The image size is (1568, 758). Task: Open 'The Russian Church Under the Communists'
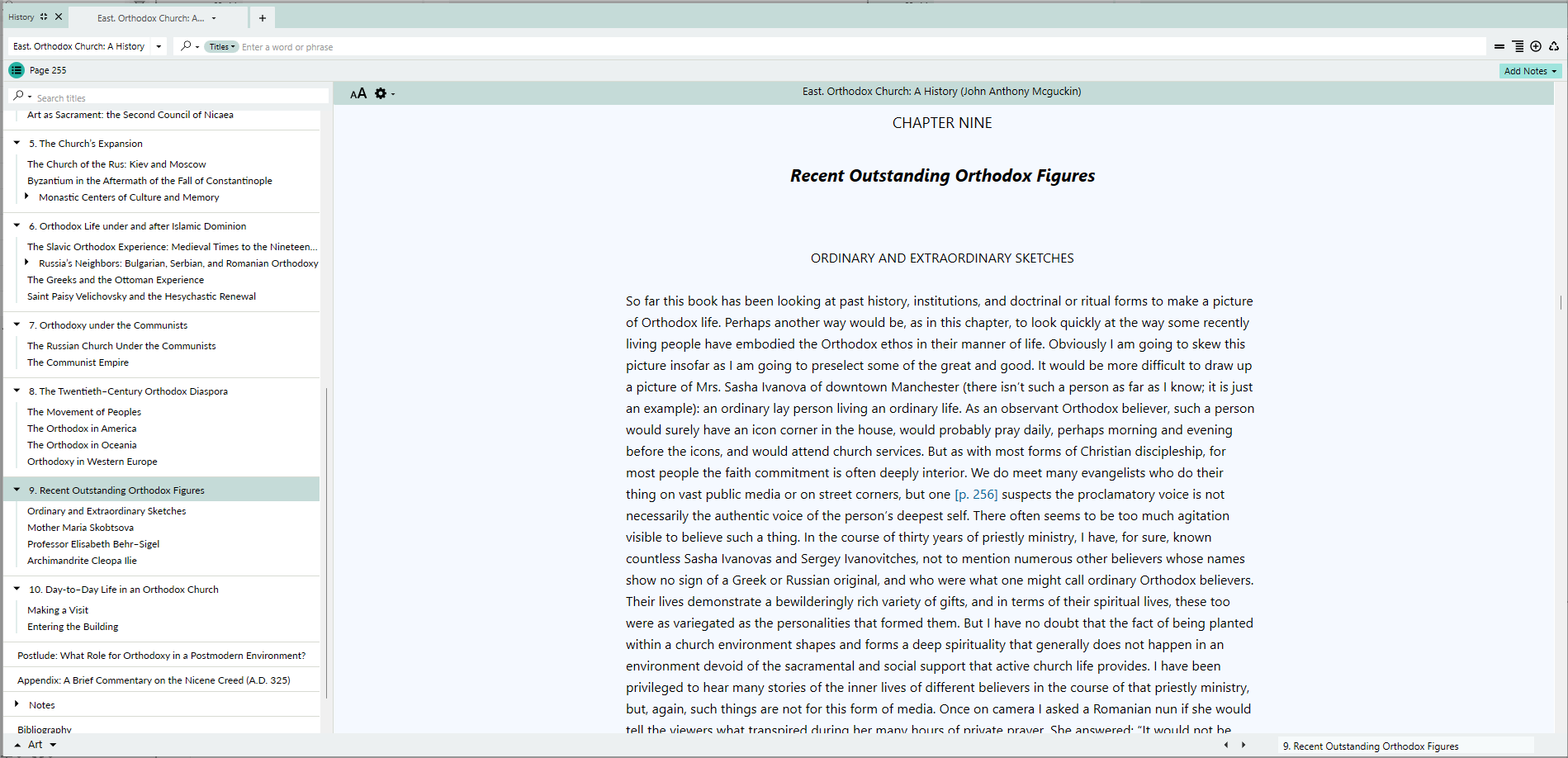click(121, 346)
